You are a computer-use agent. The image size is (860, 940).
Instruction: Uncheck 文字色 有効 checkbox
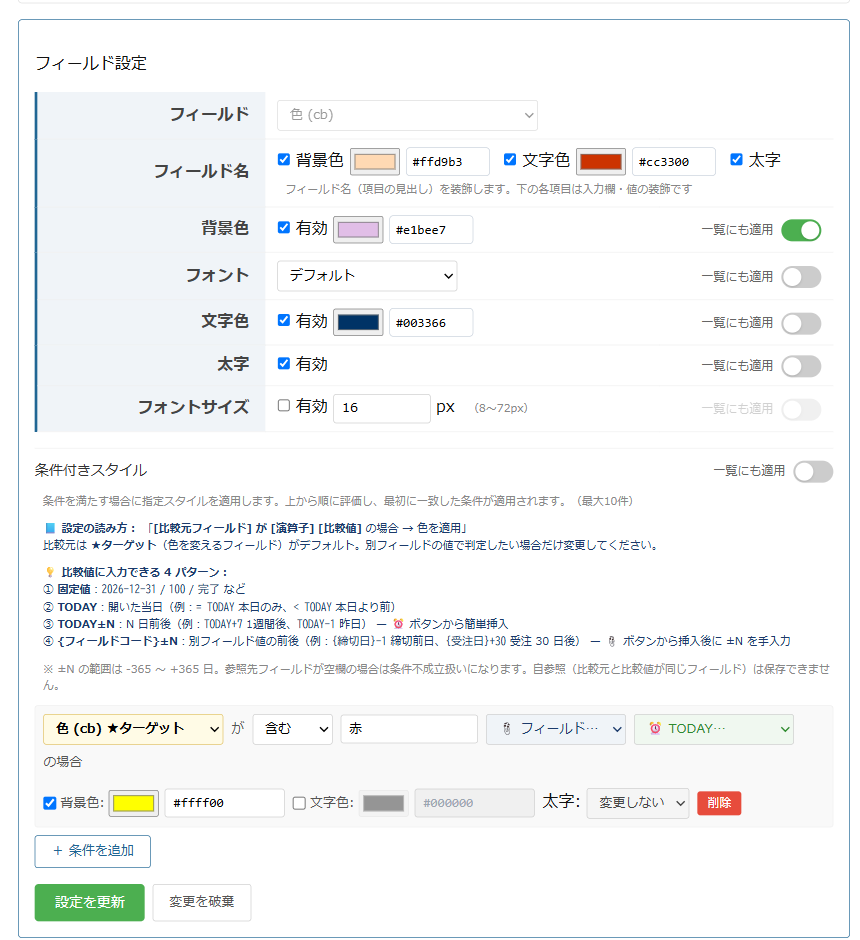click(284, 321)
